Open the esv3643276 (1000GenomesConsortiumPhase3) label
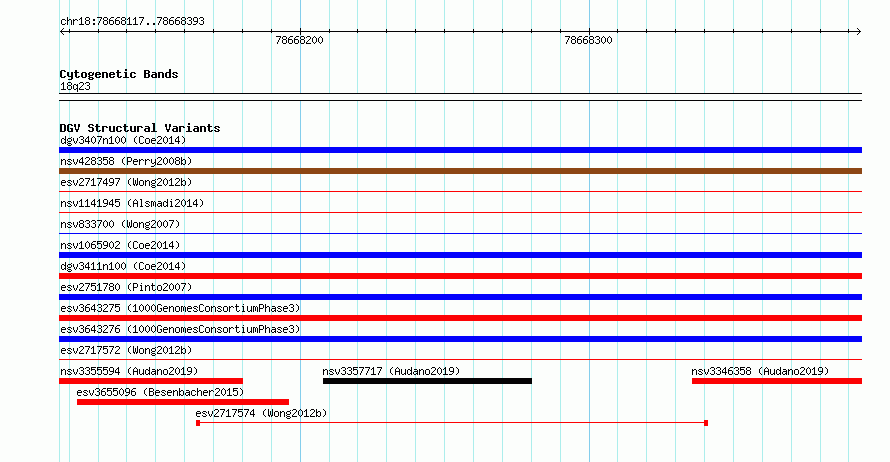Screen dimensions: 890x462 180,329
